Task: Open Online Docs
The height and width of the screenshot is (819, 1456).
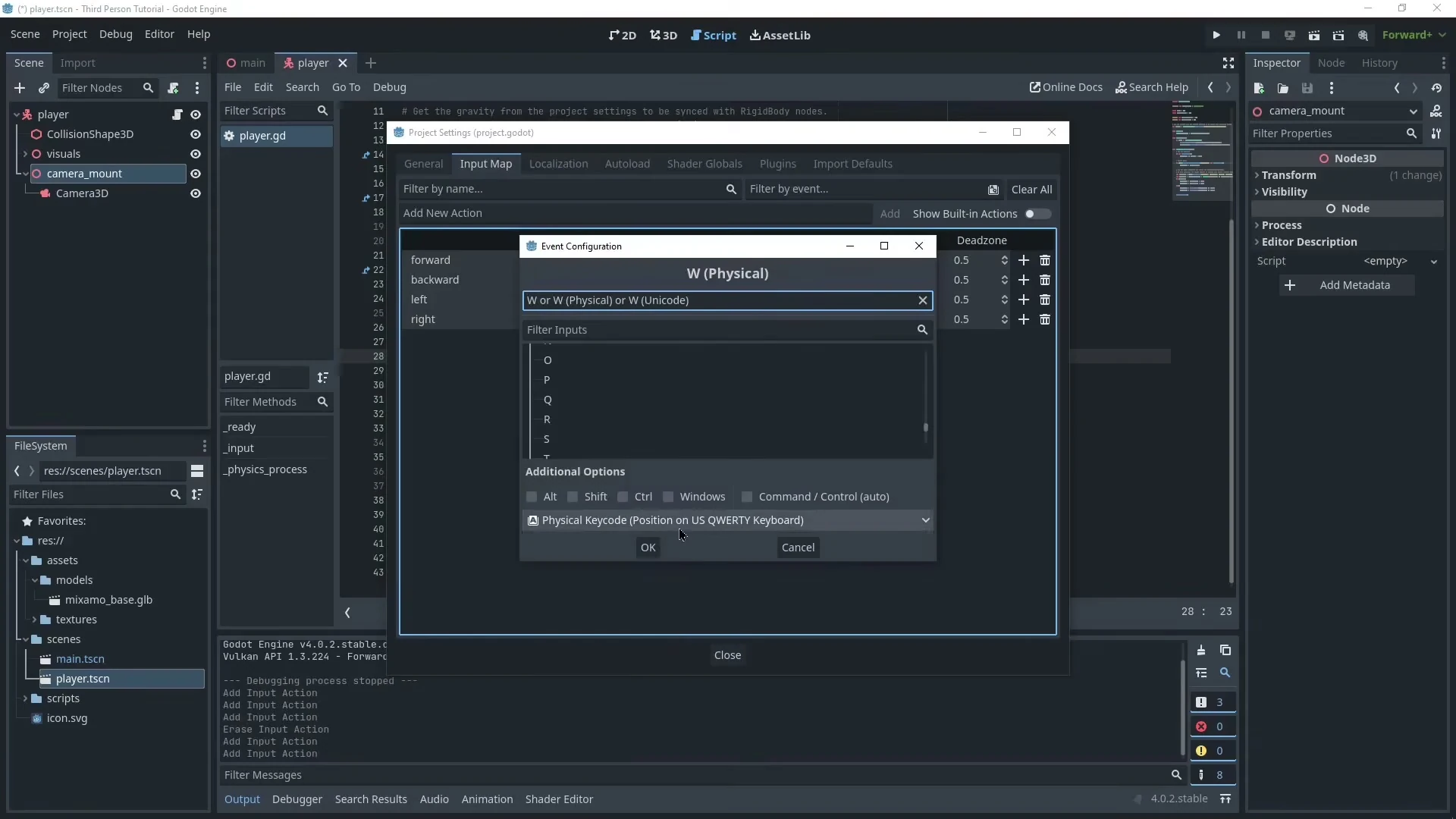Action: [x=1065, y=87]
